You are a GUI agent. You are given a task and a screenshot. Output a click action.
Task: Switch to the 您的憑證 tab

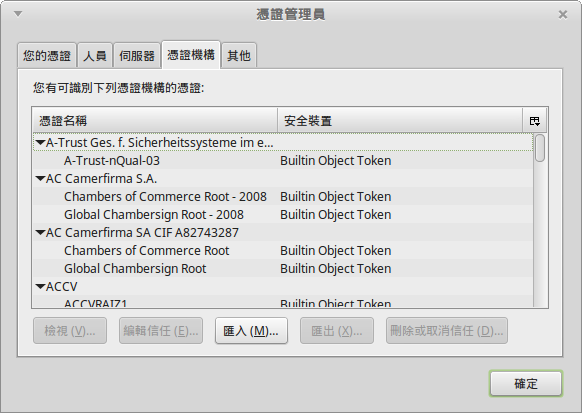click(x=47, y=56)
